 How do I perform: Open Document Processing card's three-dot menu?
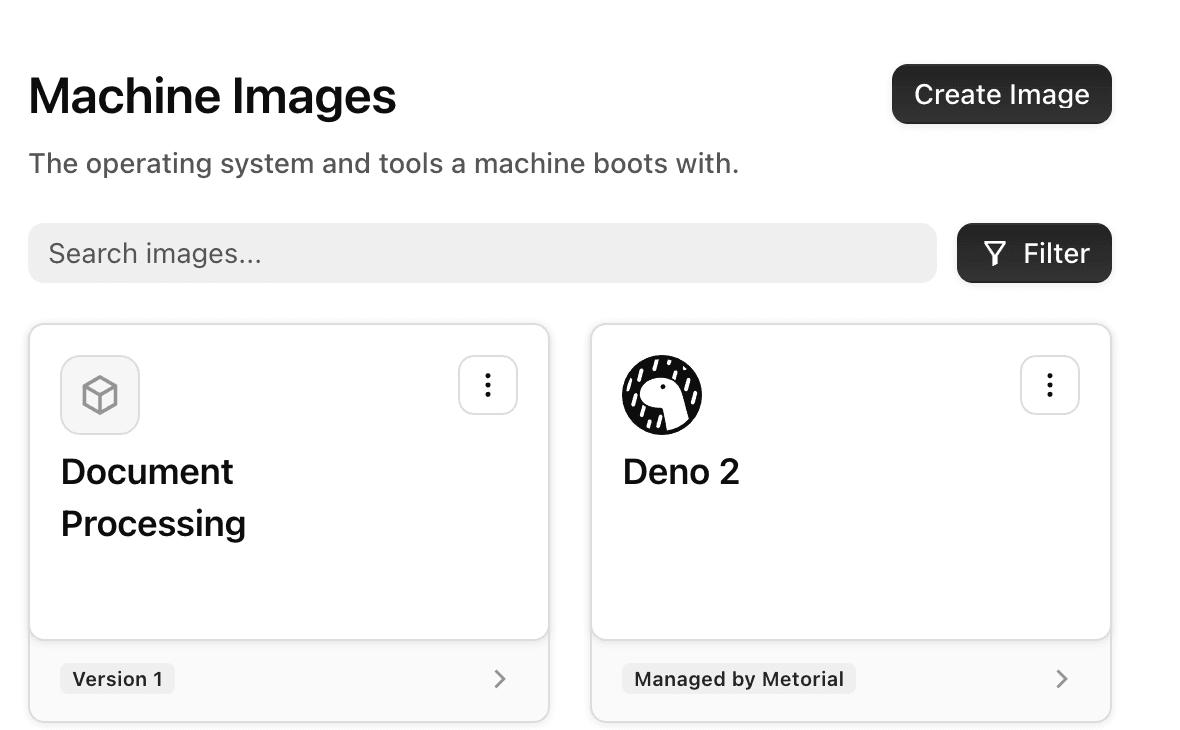488,385
